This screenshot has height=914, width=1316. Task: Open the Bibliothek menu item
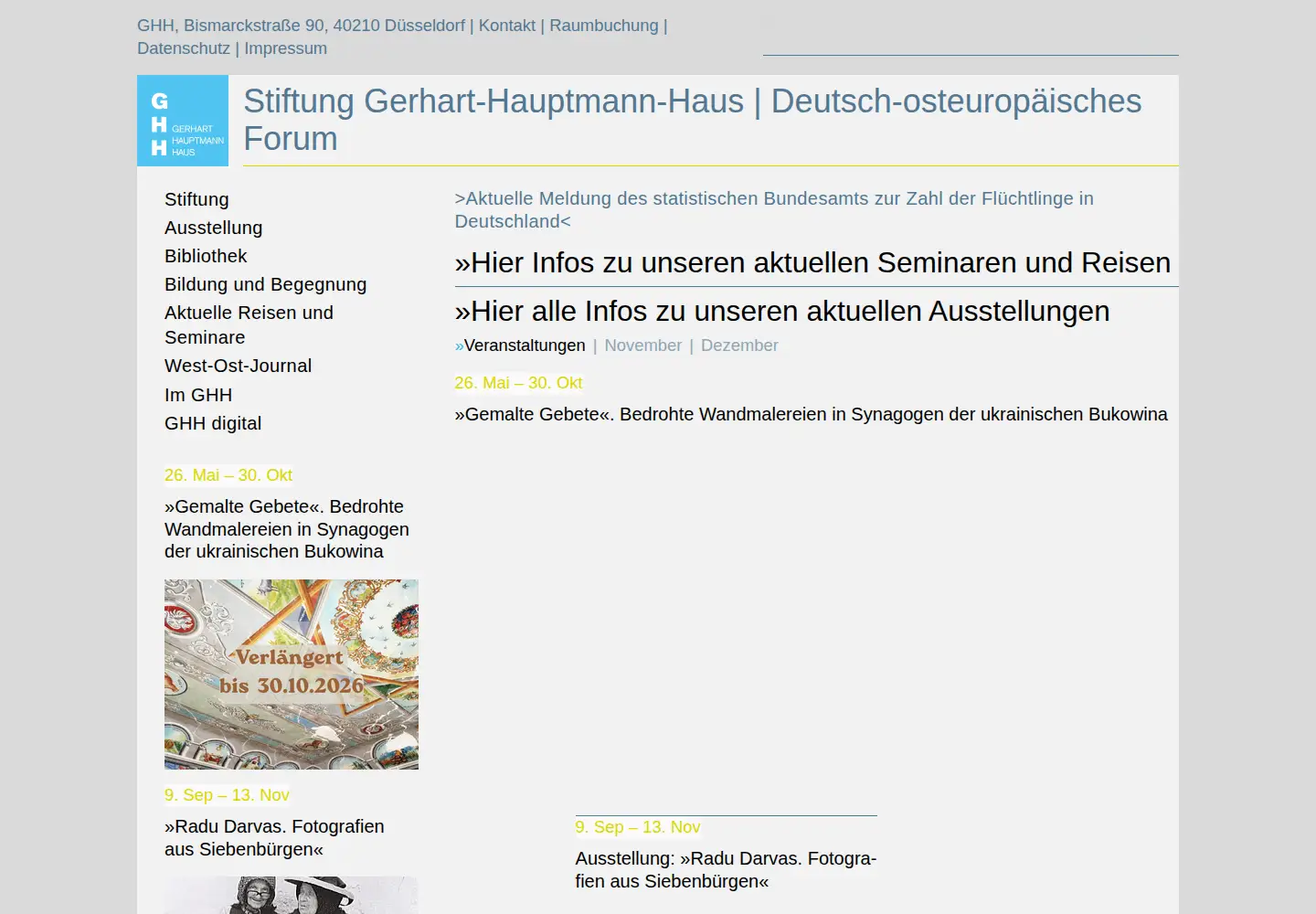(206, 256)
